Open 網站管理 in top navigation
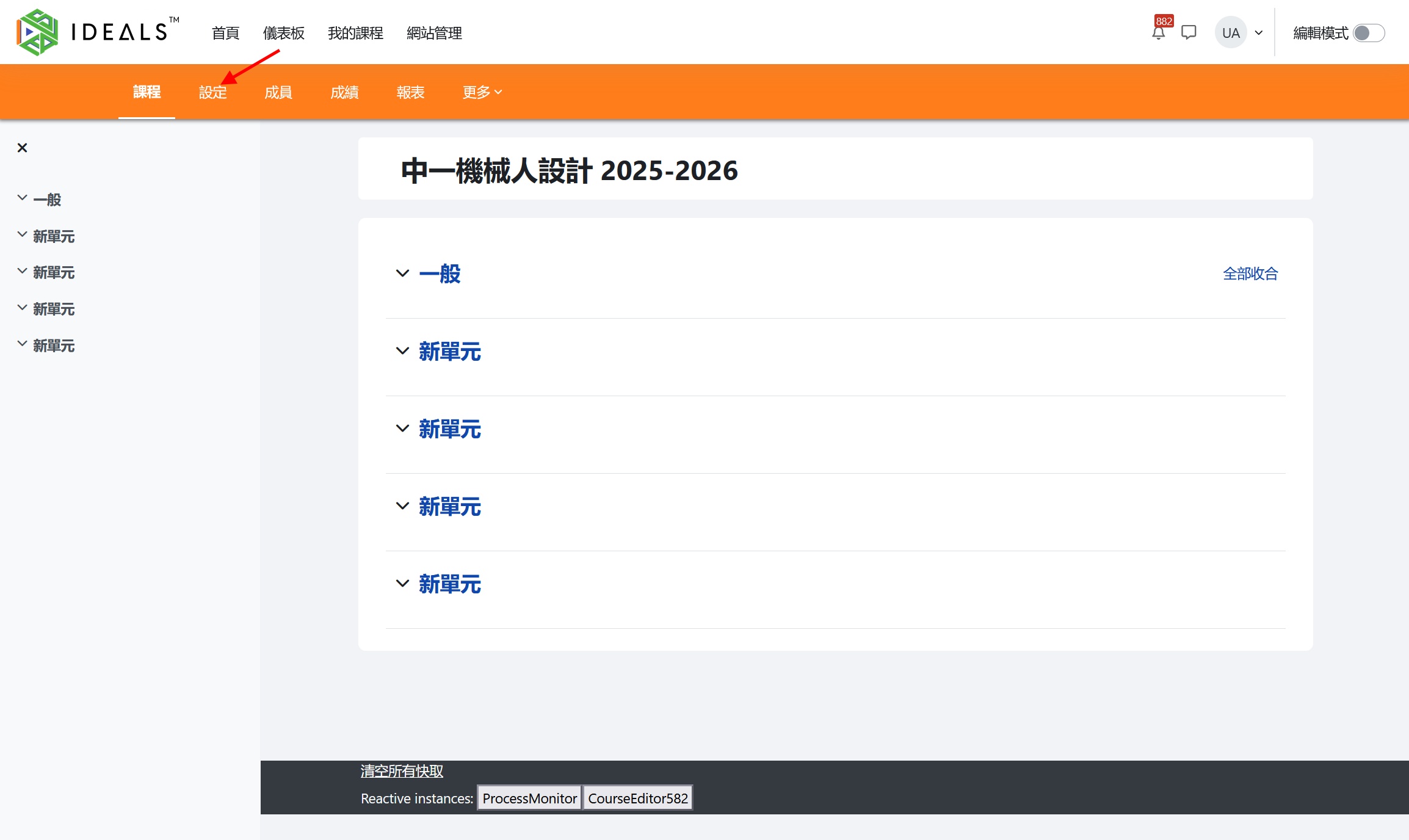 click(x=434, y=33)
